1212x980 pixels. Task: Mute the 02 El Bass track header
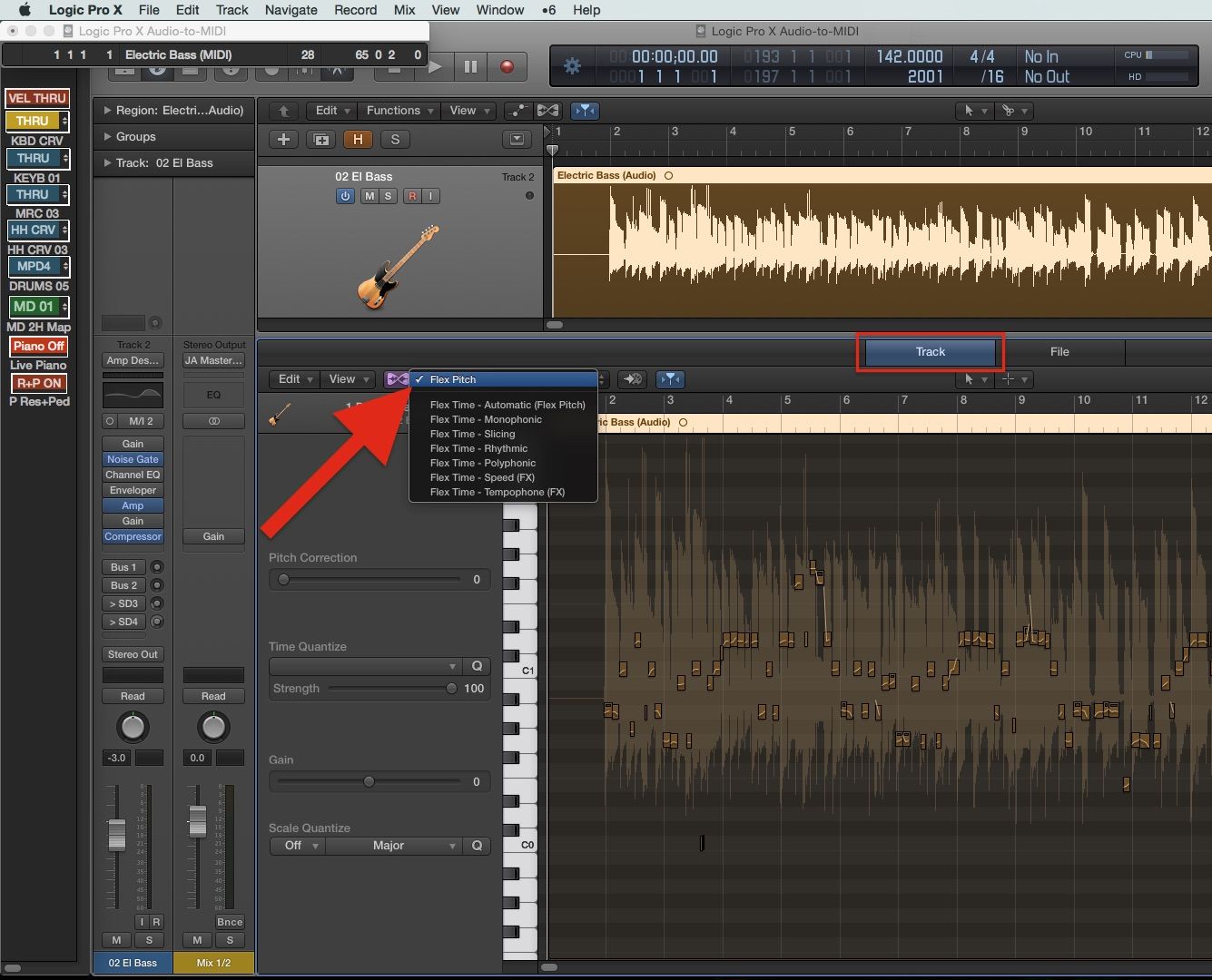coord(370,196)
